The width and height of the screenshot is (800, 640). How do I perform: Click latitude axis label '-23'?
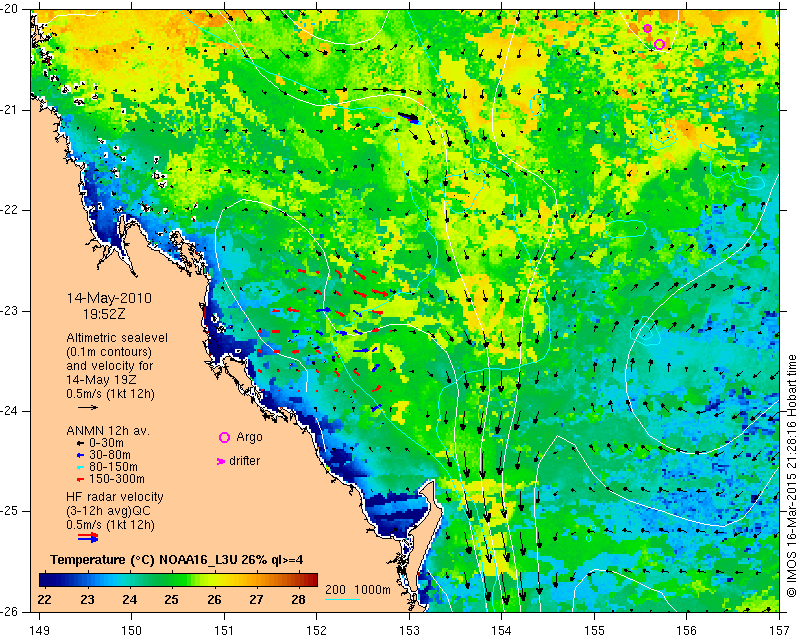10,311
